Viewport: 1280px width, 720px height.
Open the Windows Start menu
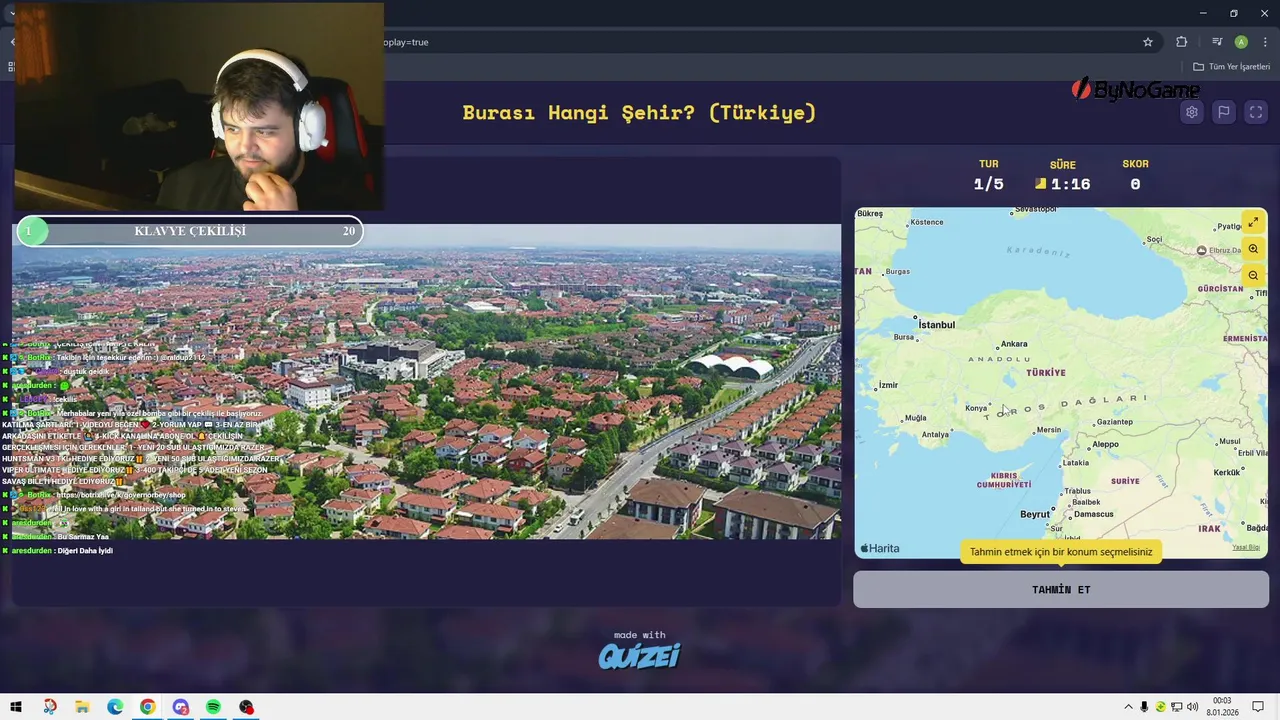click(15, 707)
